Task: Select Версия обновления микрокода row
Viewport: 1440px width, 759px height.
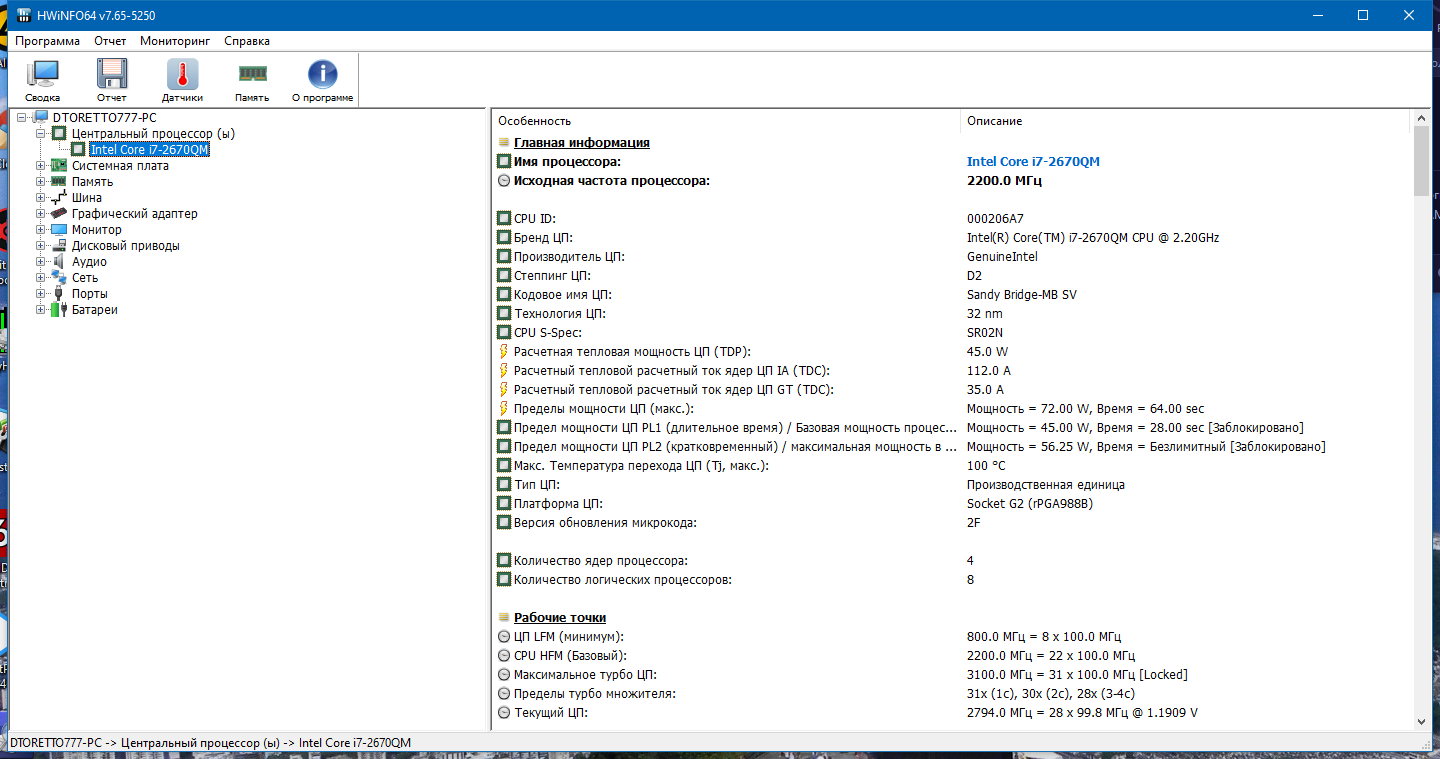Action: [952, 523]
